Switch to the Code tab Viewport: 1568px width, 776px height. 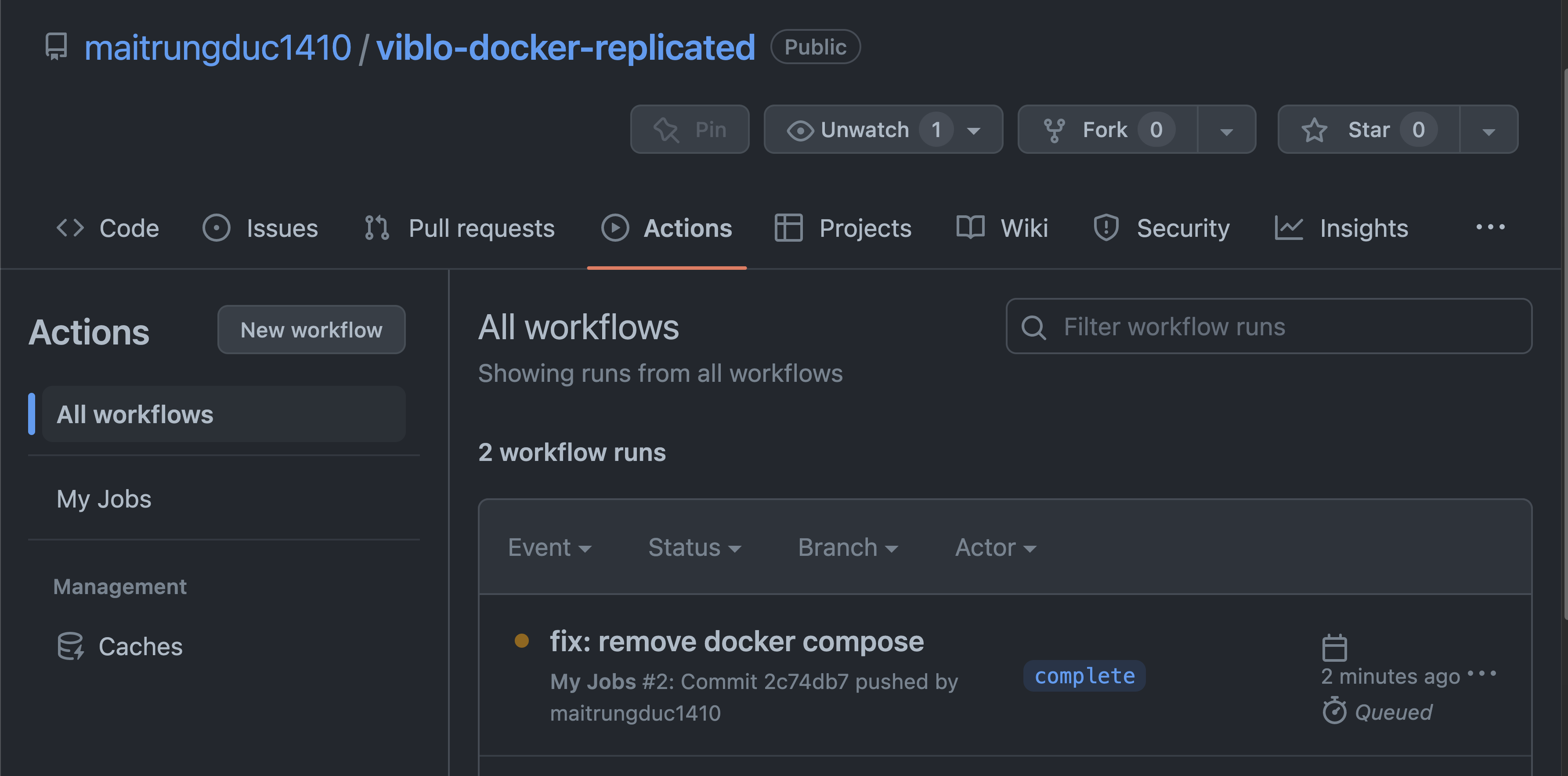108,228
